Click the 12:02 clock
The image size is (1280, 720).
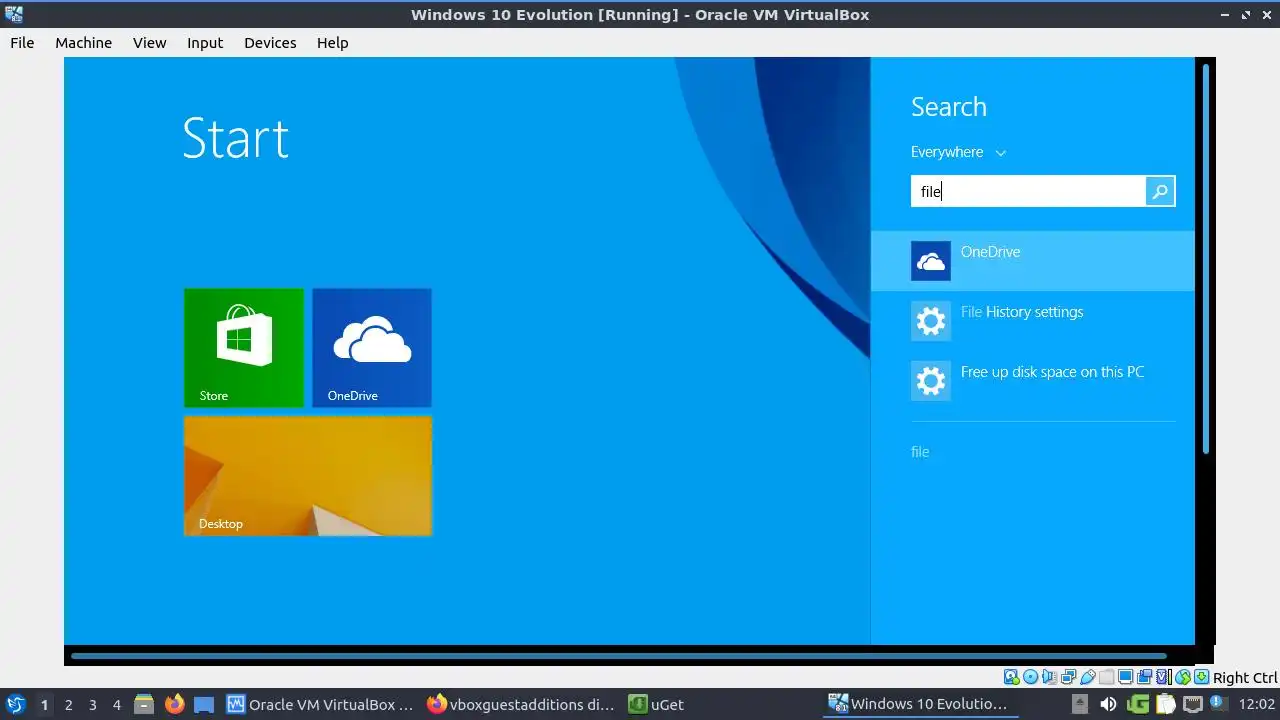coord(1257,704)
